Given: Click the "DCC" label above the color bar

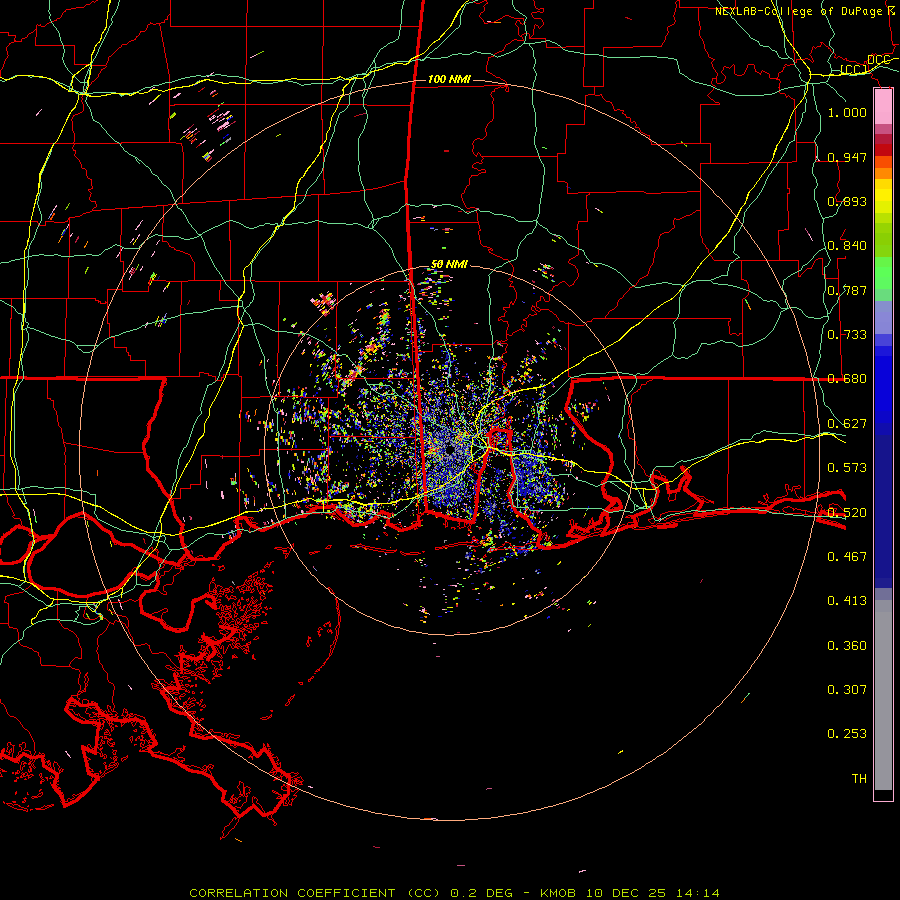Looking at the screenshot, I should coord(878,60).
